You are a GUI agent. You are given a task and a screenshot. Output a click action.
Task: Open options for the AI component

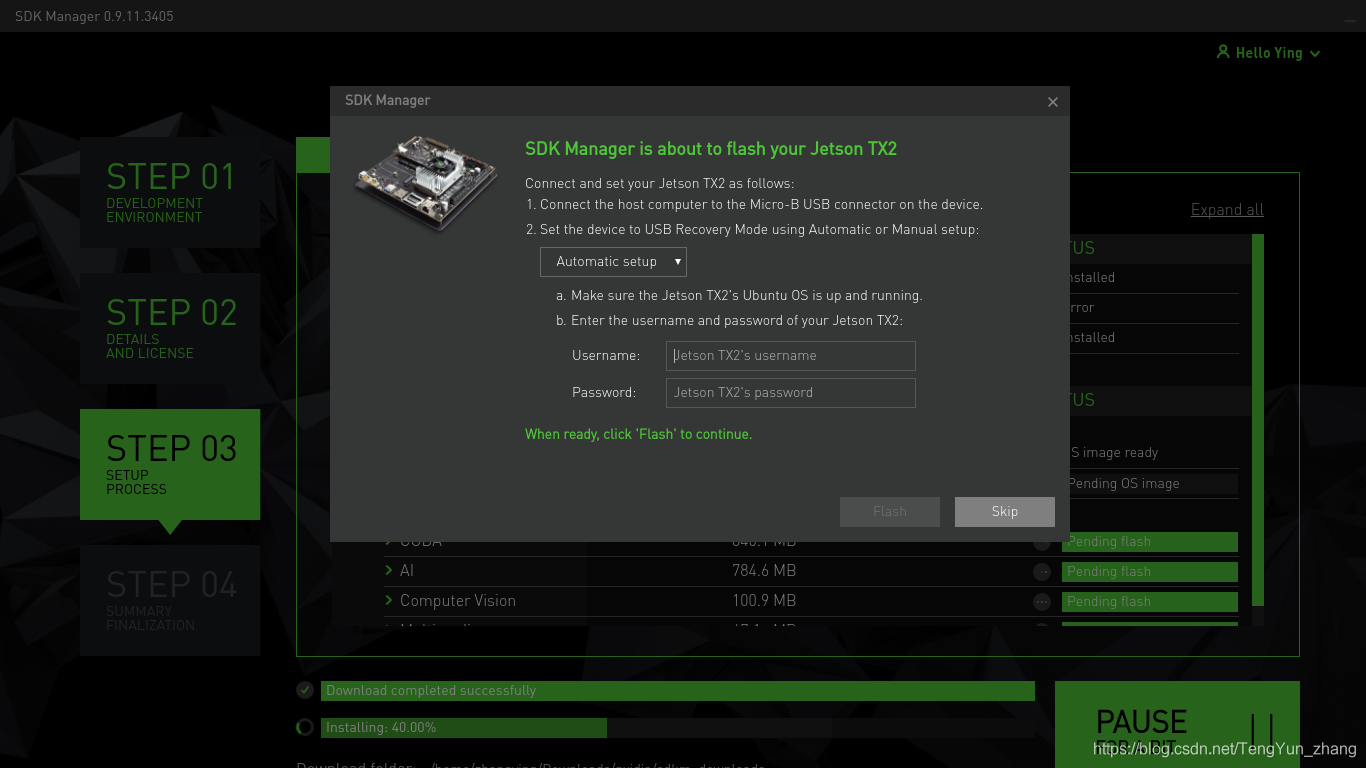click(1041, 571)
